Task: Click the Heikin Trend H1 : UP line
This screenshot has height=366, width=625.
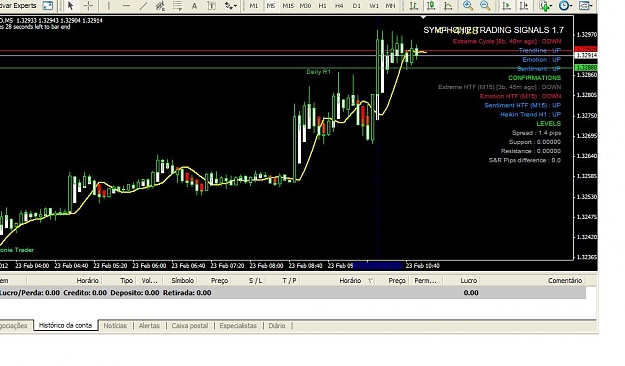Action: 531,114
